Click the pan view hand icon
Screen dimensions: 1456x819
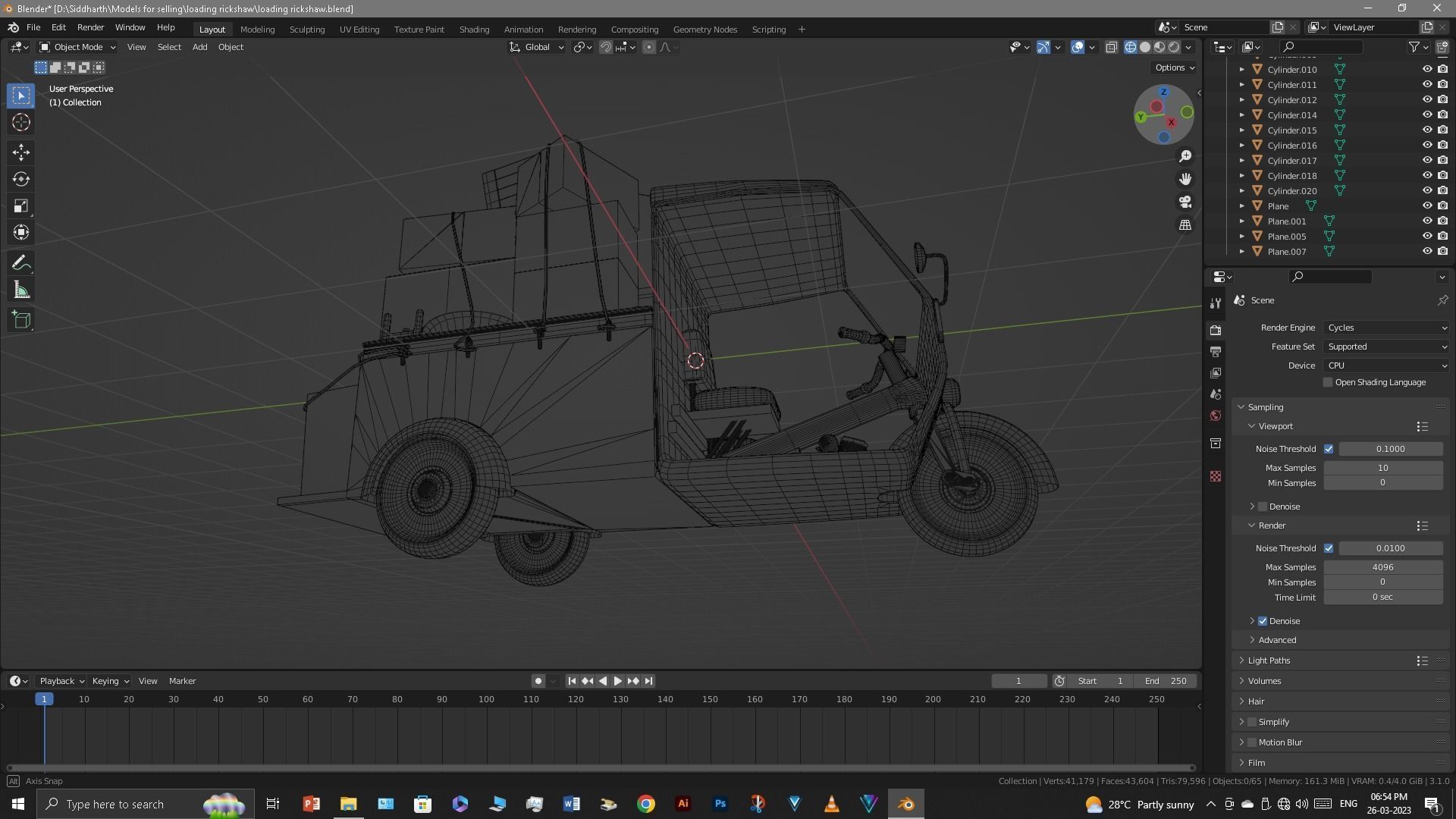pos(1185,179)
